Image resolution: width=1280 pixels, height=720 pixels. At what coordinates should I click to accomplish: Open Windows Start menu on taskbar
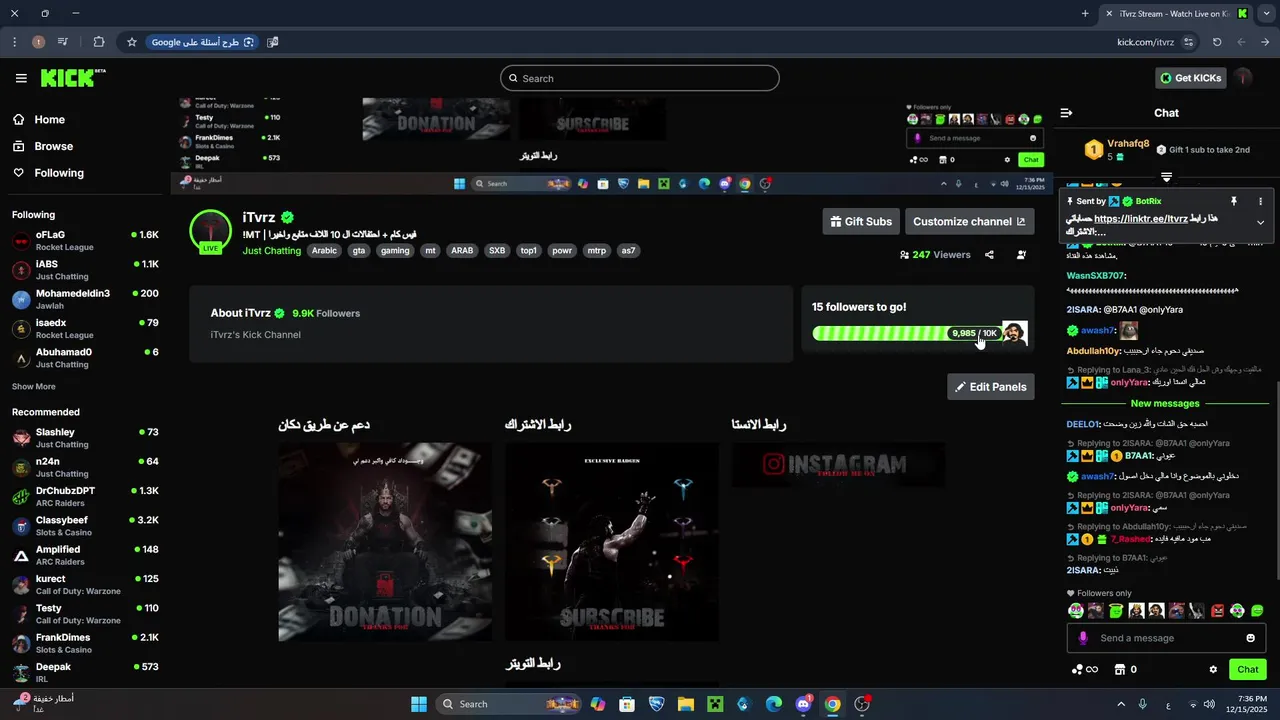[419, 704]
